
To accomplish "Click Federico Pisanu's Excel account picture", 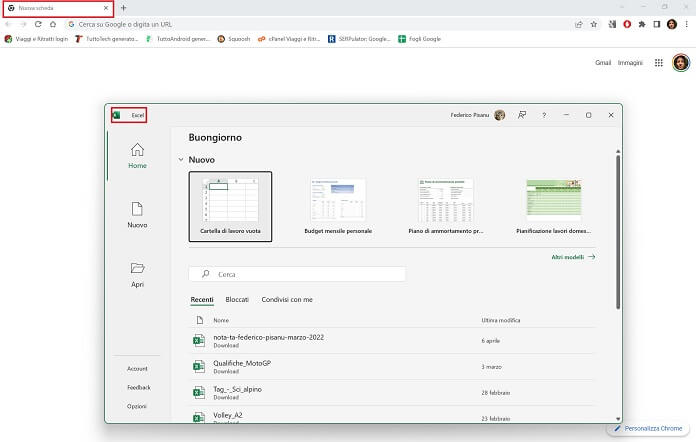I will [x=499, y=115].
